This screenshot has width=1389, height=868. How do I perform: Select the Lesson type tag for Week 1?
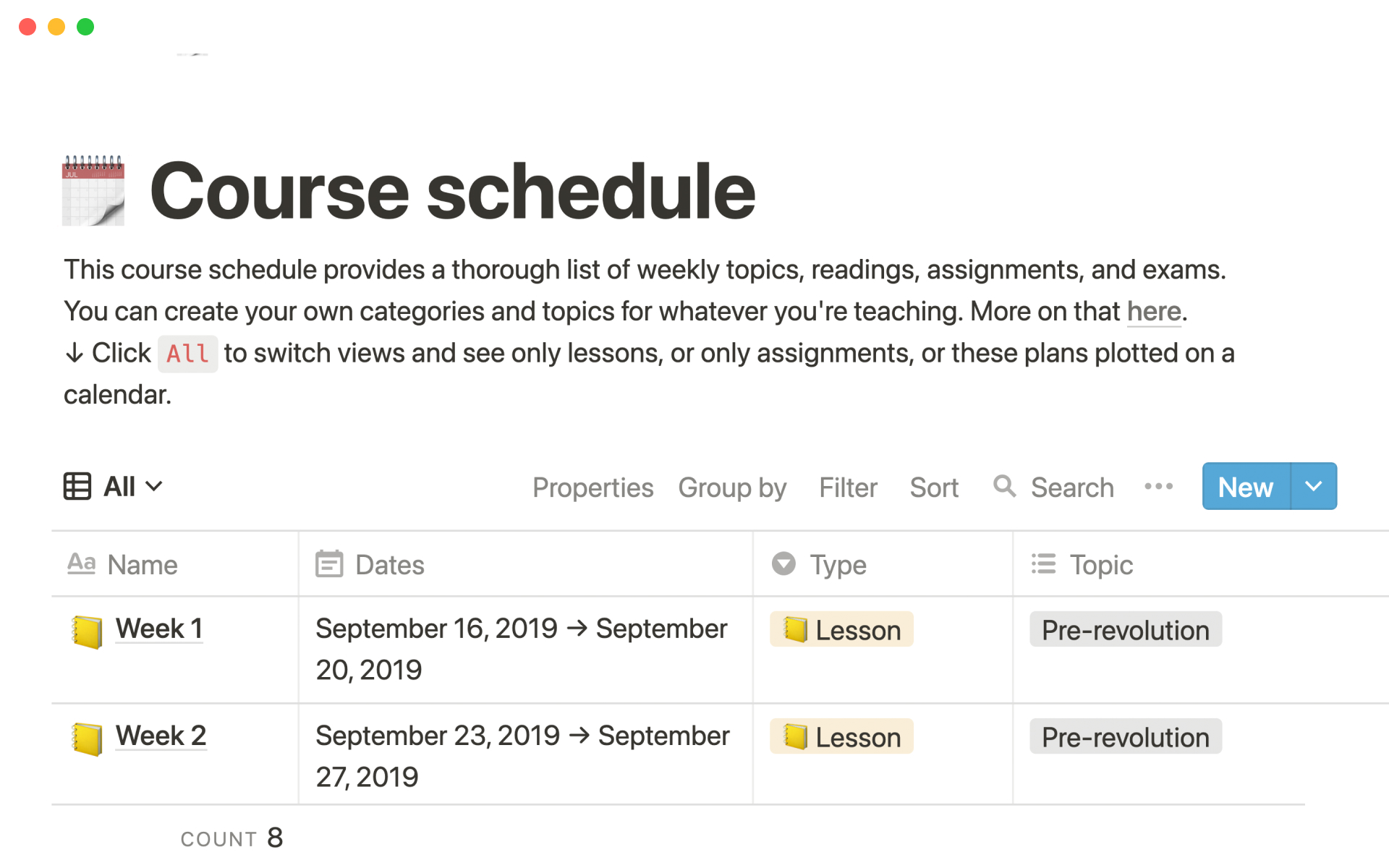(x=839, y=629)
